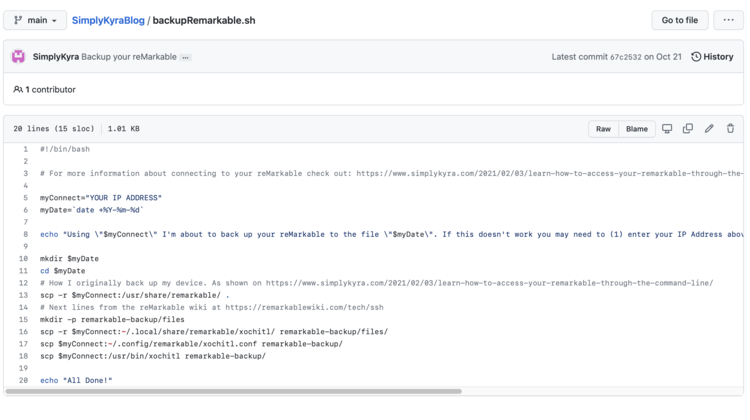Click the #!/bin/bash line
Image resolution: width=750 pixels, height=420 pixels.
pyautogui.click(x=65, y=149)
